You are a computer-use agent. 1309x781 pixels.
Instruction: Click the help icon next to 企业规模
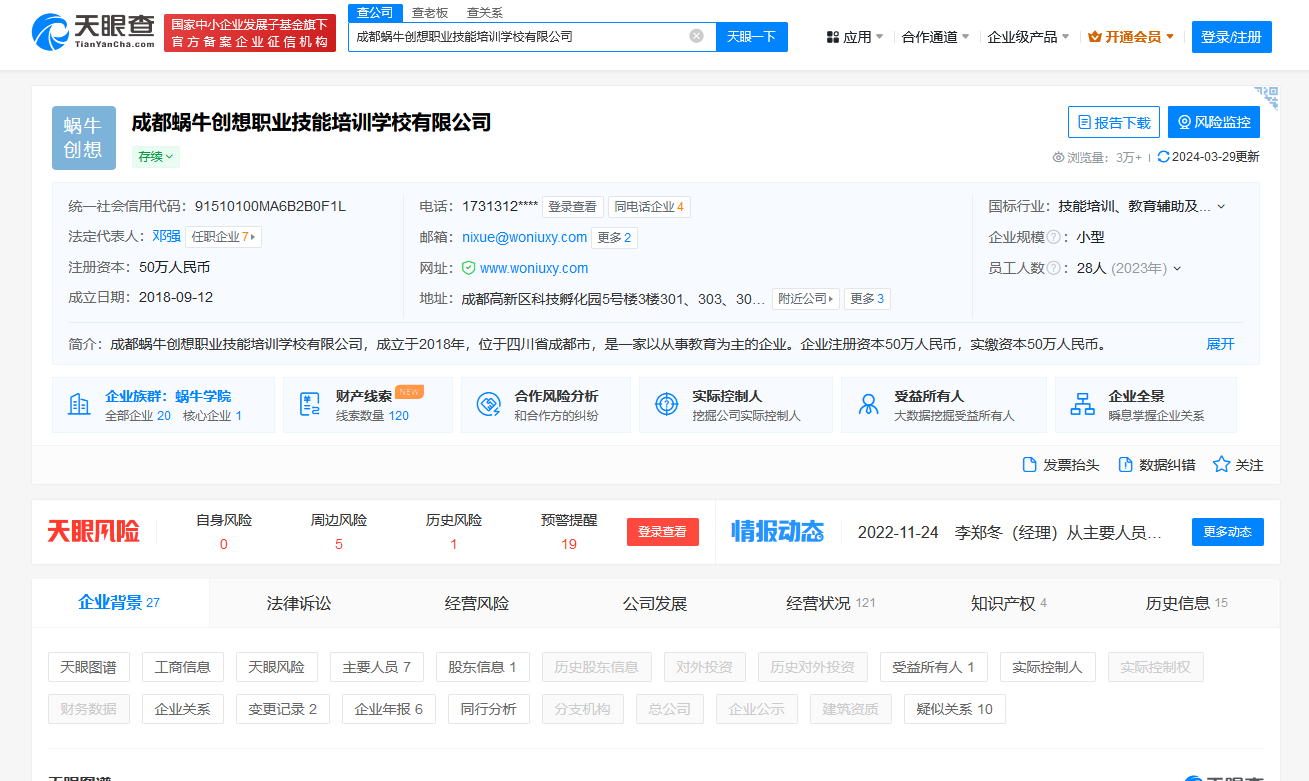[1053, 238]
